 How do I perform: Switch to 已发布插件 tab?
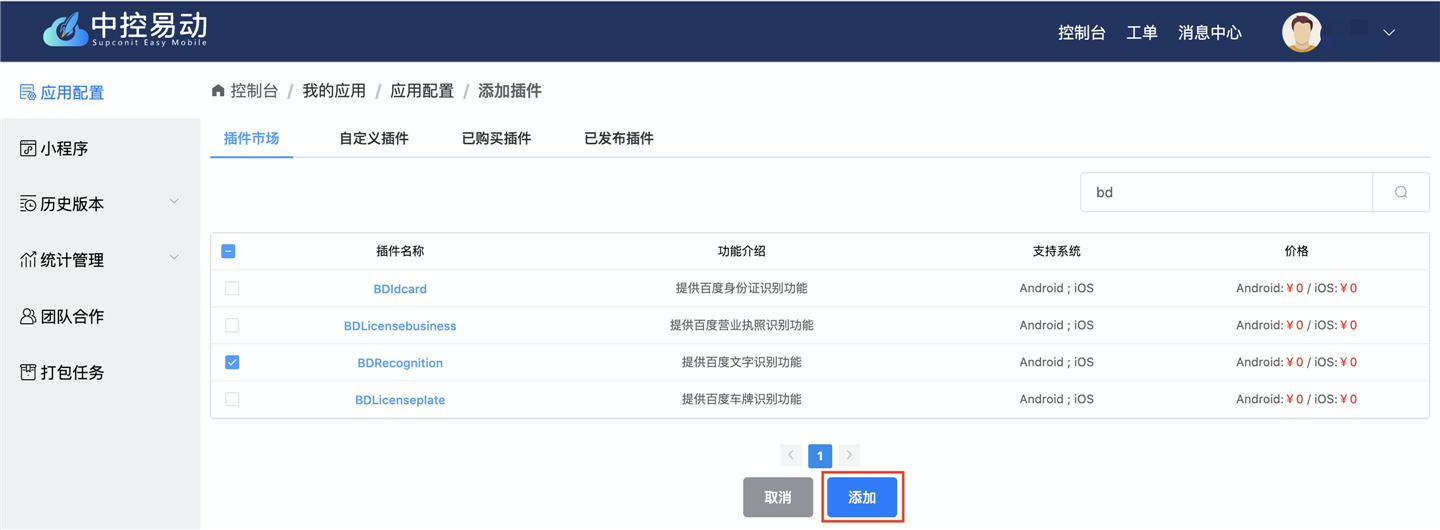pos(619,138)
